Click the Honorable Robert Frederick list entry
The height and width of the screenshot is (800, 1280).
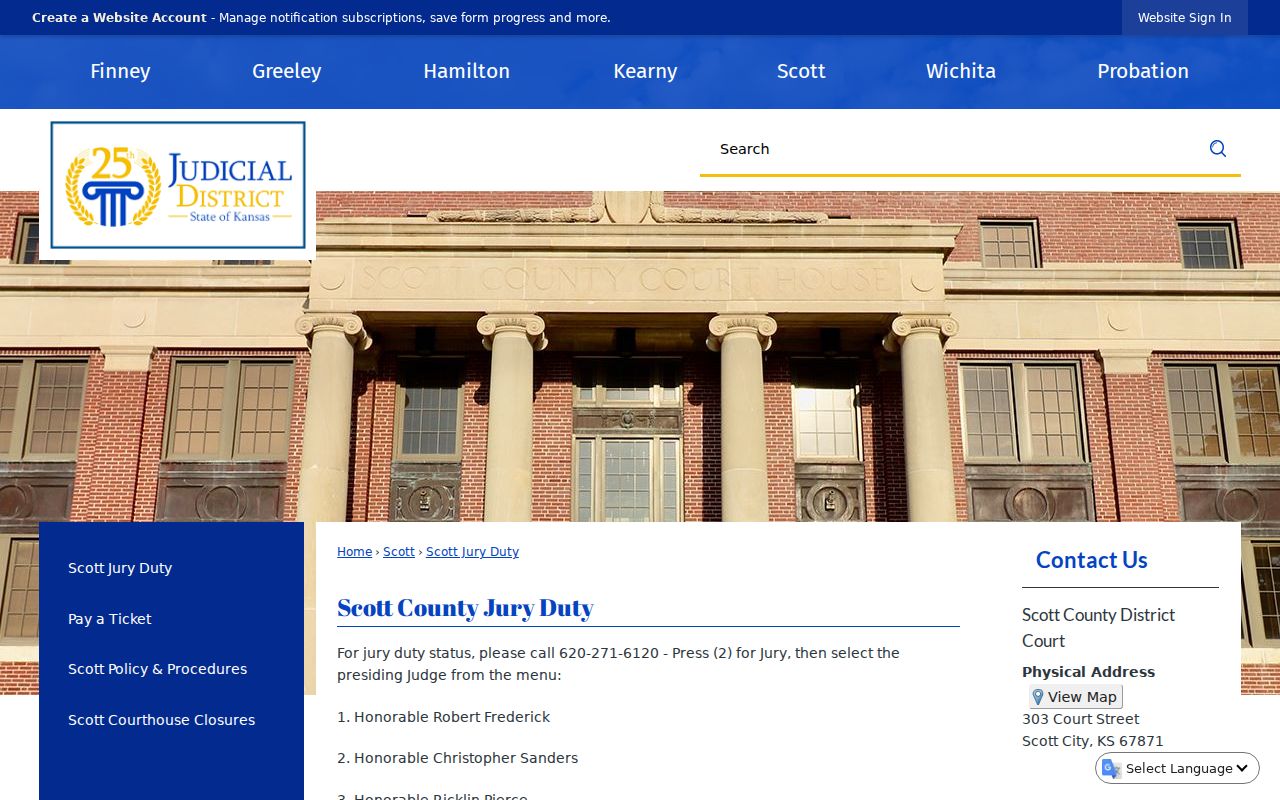443,717
